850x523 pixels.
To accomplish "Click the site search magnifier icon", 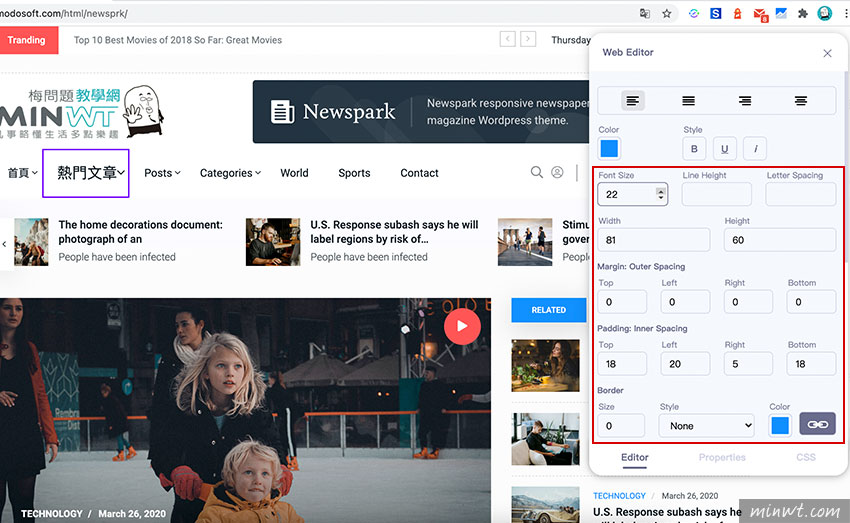I will click(x=537, y=172).
